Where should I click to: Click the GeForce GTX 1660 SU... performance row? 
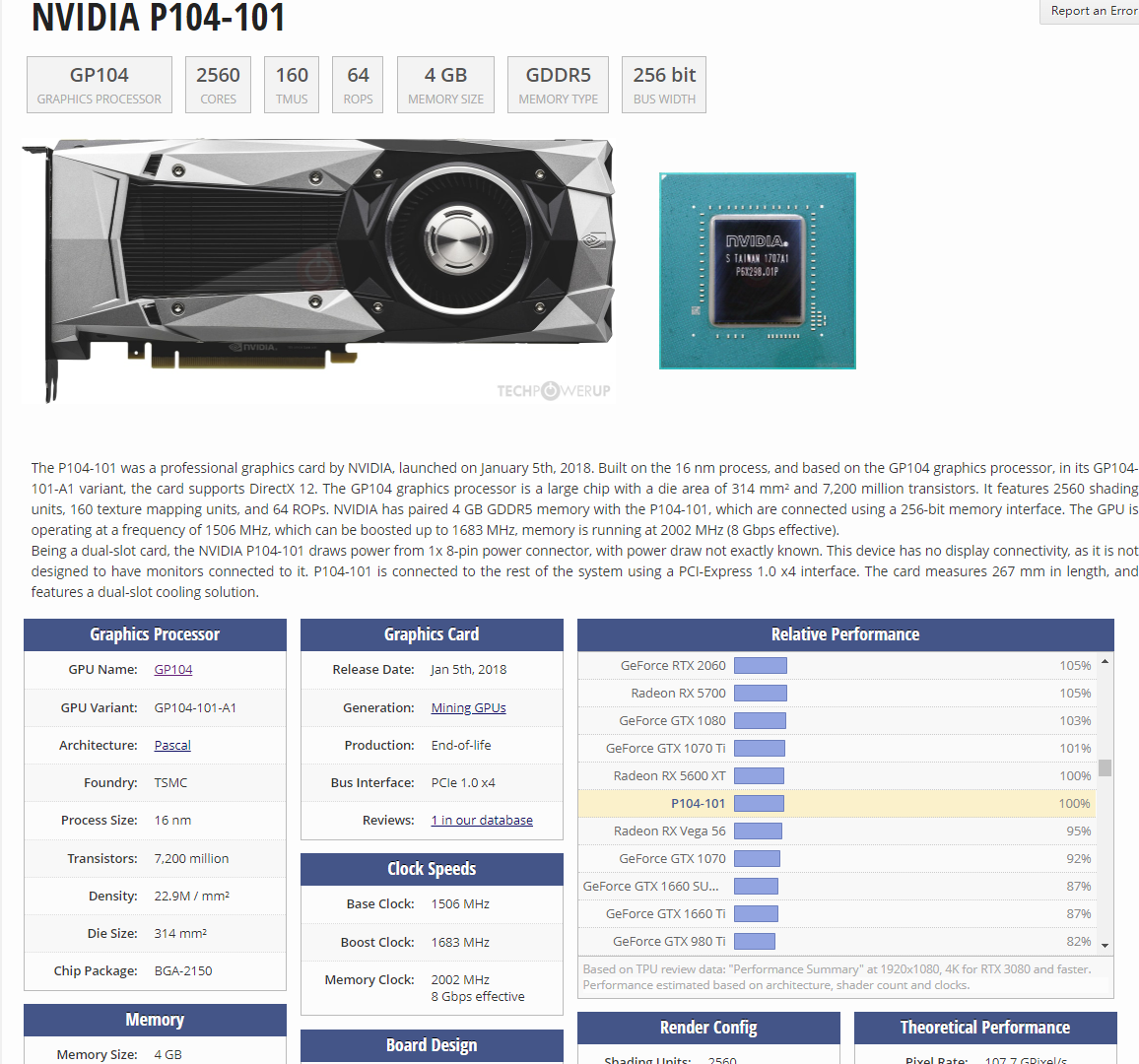pos(837,886)
